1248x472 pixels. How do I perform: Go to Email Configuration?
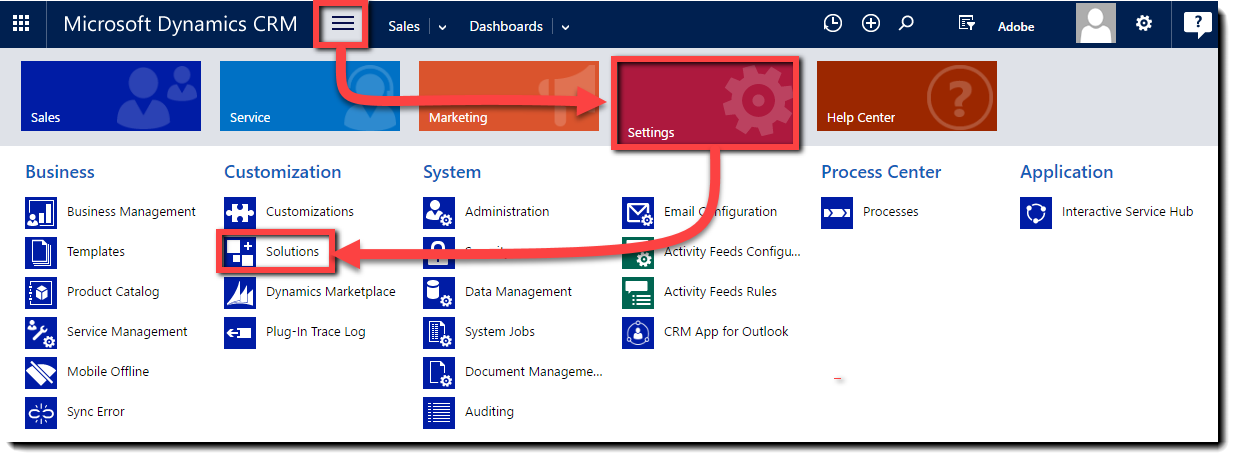click(720, 212)
